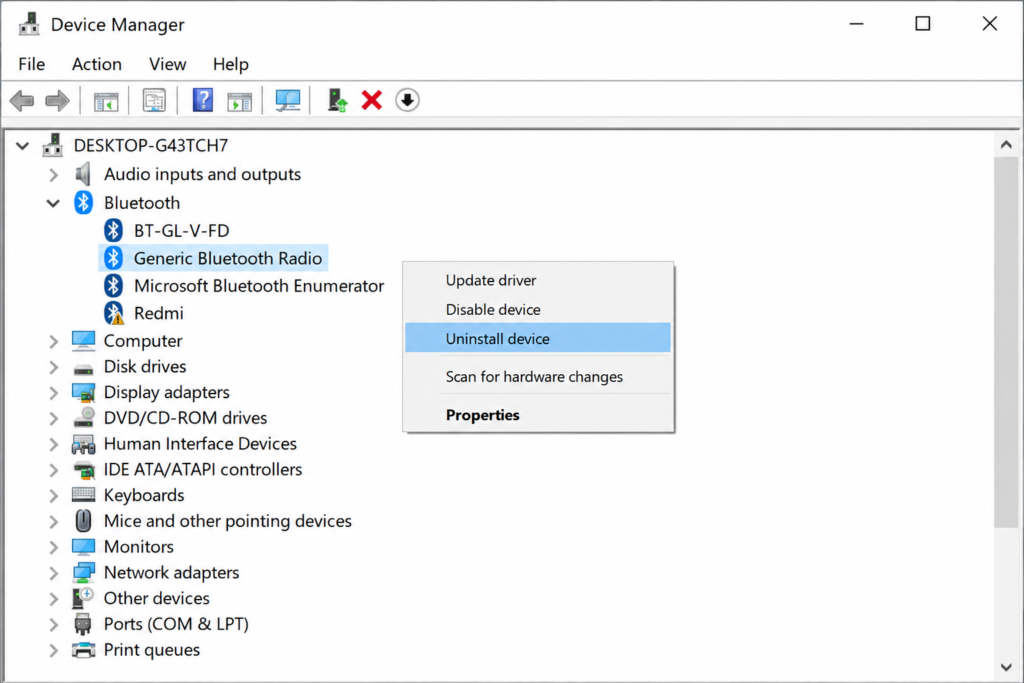Viewport: 1024px width, 683px height.
Task: Click the Audio inputs and outputs speaker icon
Action: pyautogui.click(x=83, y=174)
